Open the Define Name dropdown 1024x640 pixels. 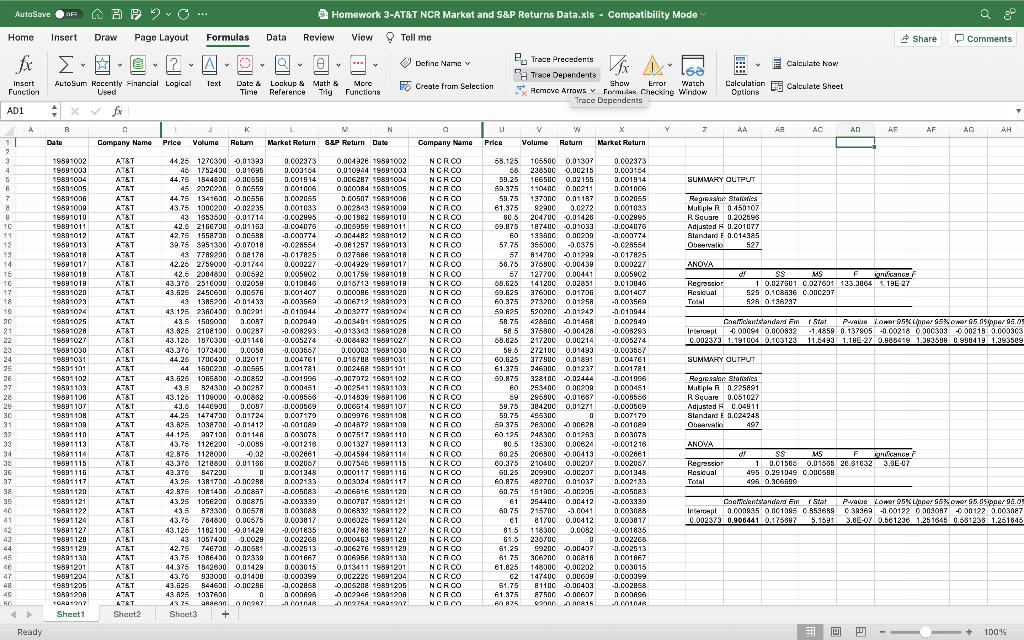pyautogui.click(x=467, y=61)
